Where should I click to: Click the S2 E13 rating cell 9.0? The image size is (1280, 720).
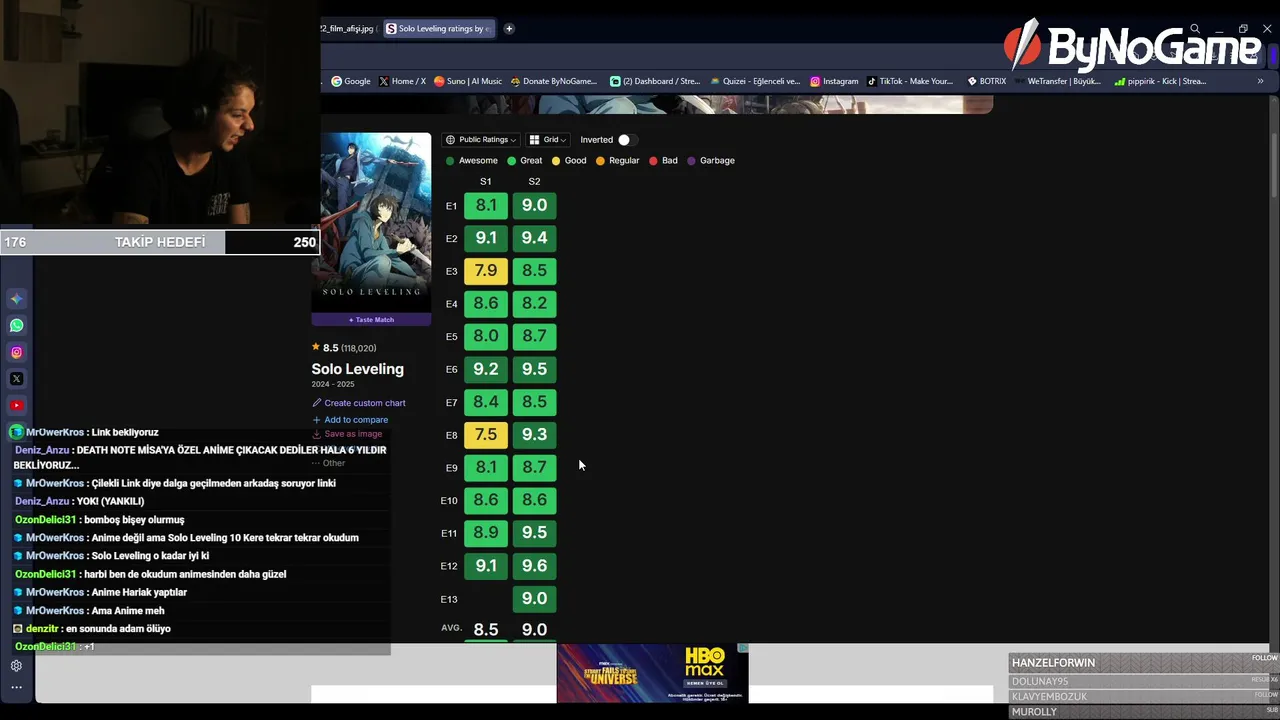[534, 599]
